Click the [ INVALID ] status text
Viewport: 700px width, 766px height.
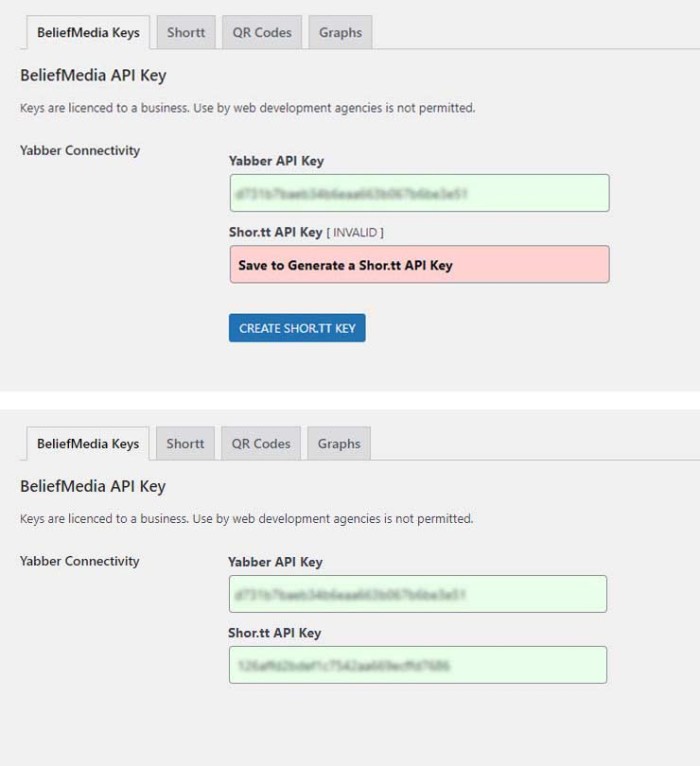pos(356,233)
